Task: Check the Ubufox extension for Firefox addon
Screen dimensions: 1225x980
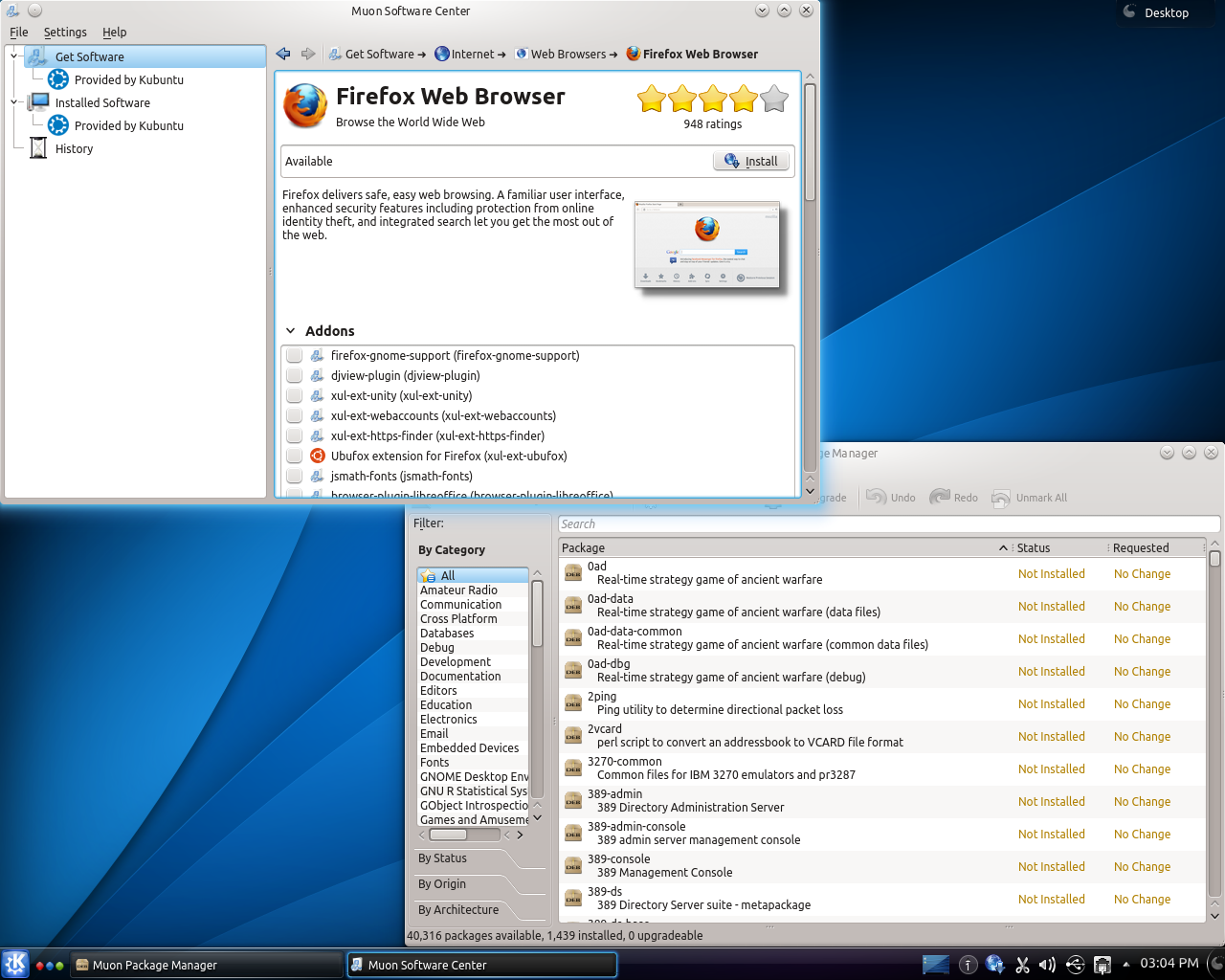Action: pyautogui.click(x=294, y=456)
